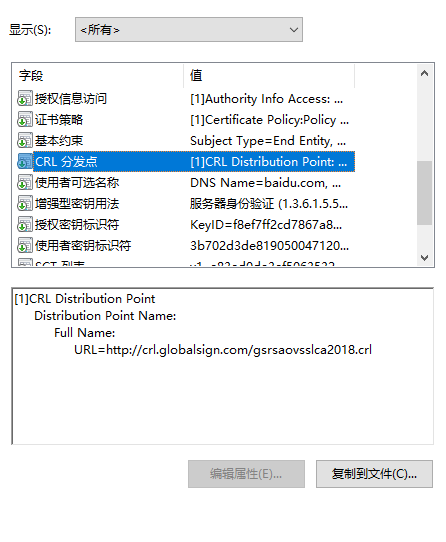446x542 pixels.
Task: Click the 基本约束 extension icon
Action: click(25, 141)
